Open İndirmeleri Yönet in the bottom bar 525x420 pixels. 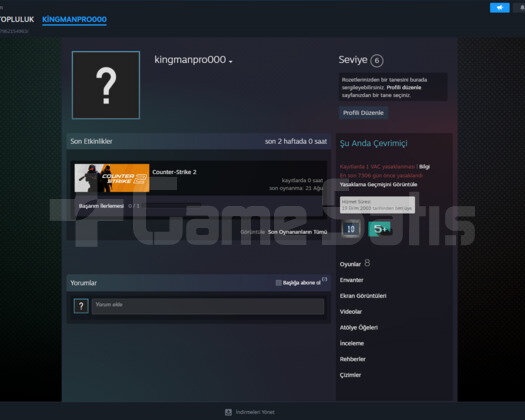(255, 412)
